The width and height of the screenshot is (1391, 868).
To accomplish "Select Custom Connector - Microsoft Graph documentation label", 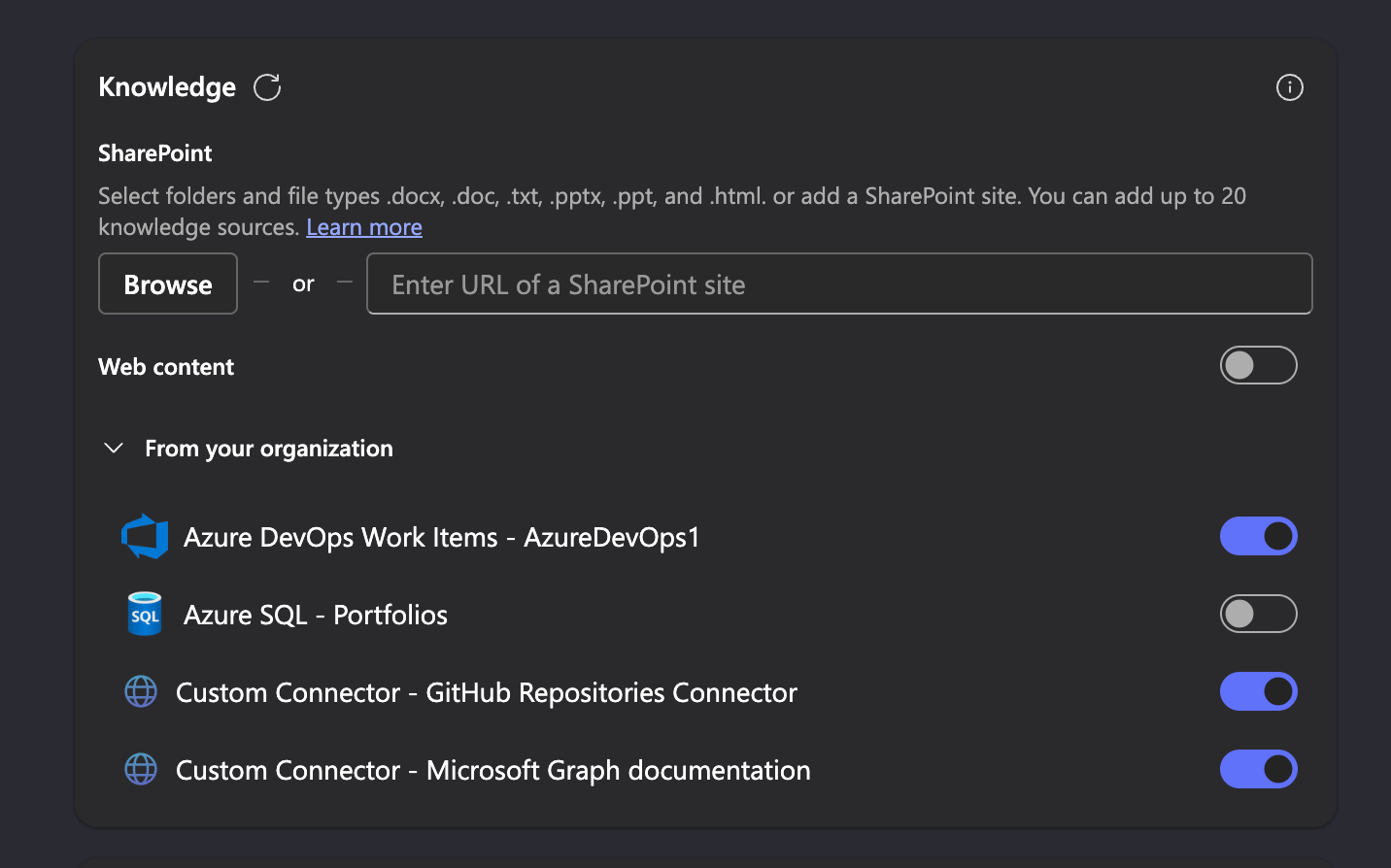I will tap(492, 770).
